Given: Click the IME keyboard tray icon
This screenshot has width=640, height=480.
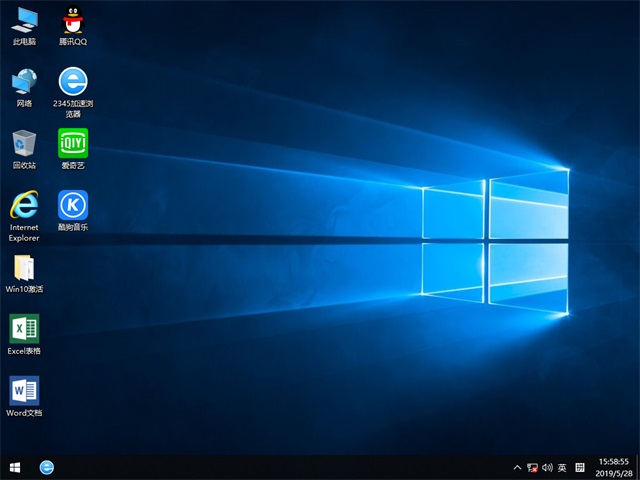Looking at the screenshot, I should coord(579,467).
